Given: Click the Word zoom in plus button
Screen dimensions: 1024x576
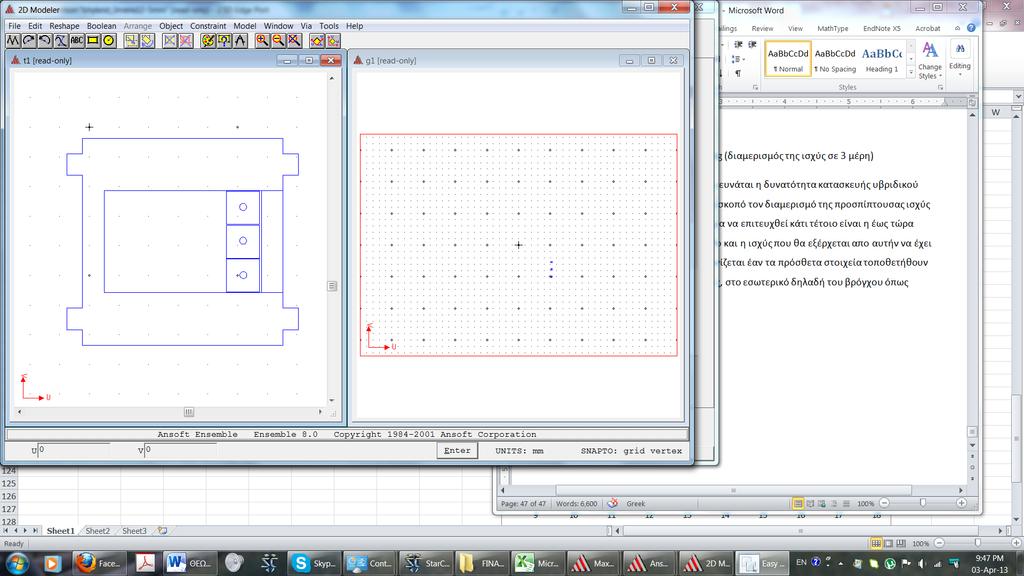Looking at the screenshot, I should pos(961,503).
